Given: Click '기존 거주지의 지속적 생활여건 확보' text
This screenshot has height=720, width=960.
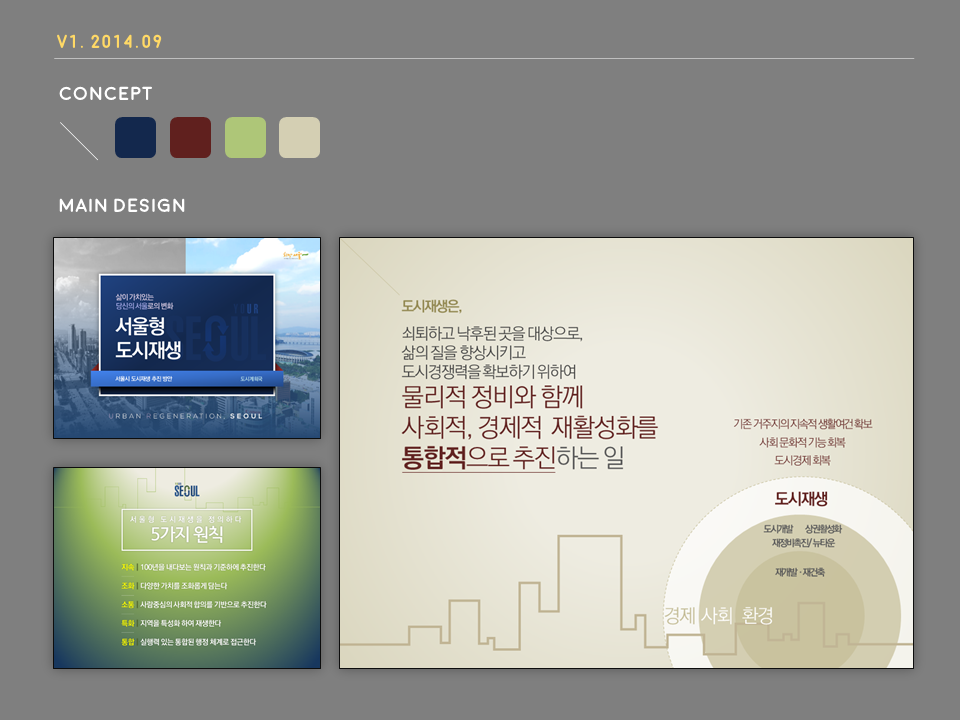Looking at the screenshot, I should (x=803, y=424).
